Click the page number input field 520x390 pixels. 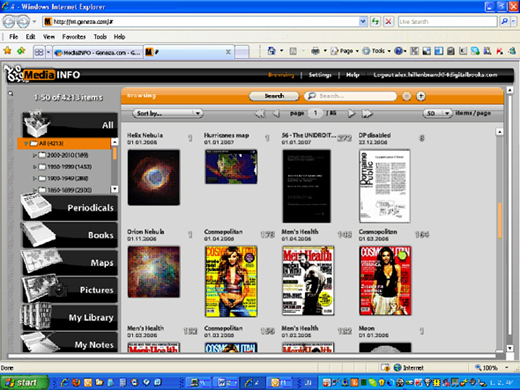tap(315, 114)
